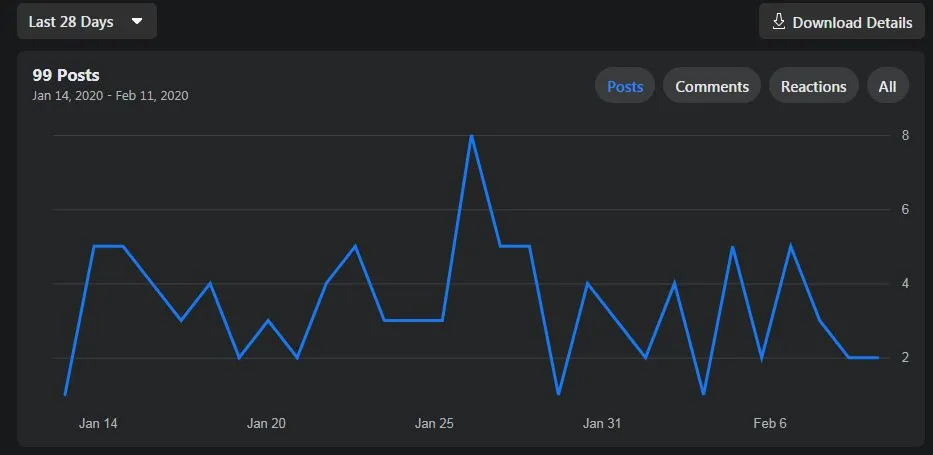Click the Download Details button
Image resolution: width=933 pixels, height=455 pixels.
(841, 22)
